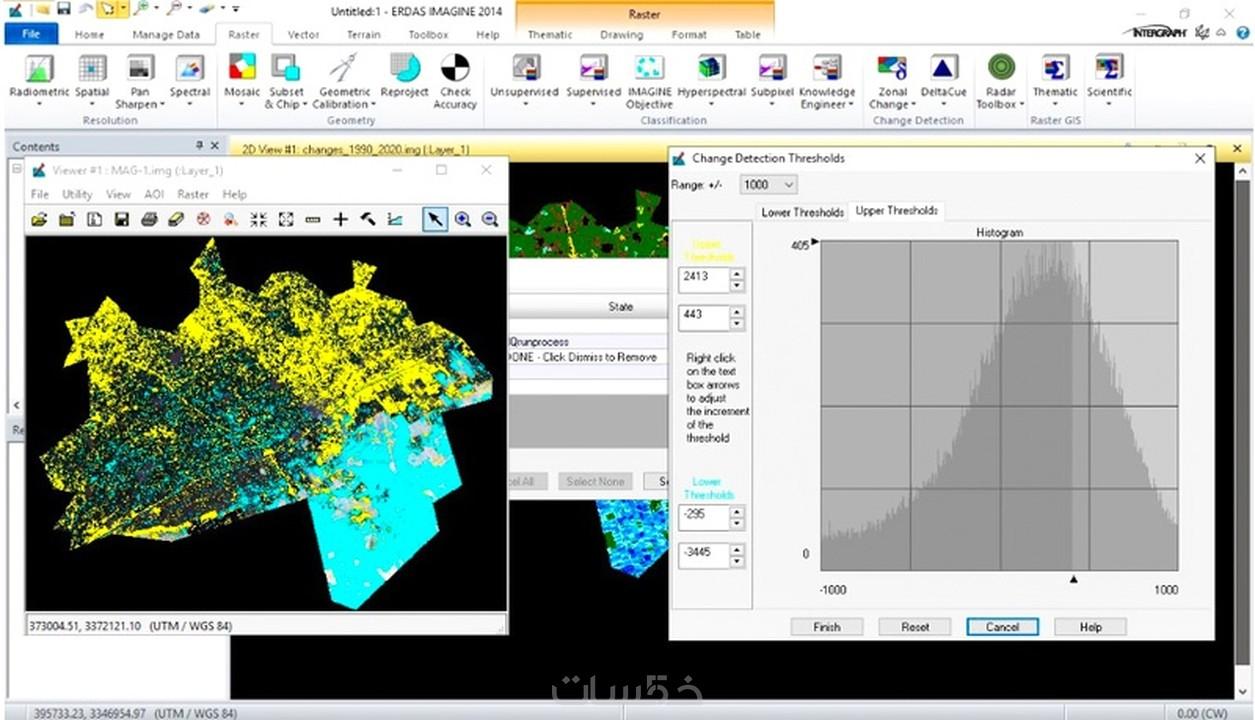The image size is (1255, 720).
Task: Click the profile chart tool in Viewer #1
Action: (x=395, y=219)
